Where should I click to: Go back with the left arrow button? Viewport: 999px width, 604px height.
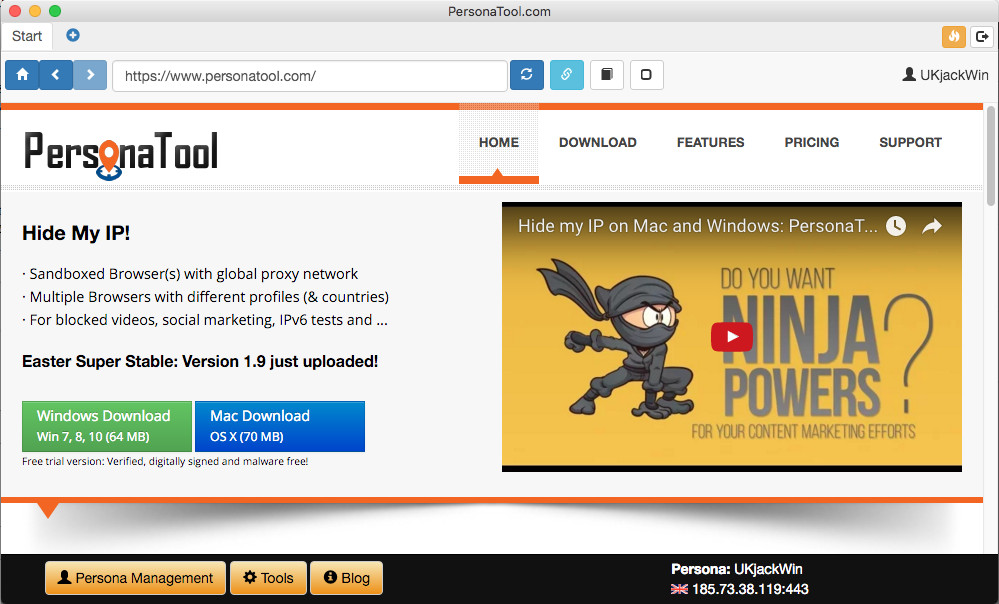click(56, 75)
